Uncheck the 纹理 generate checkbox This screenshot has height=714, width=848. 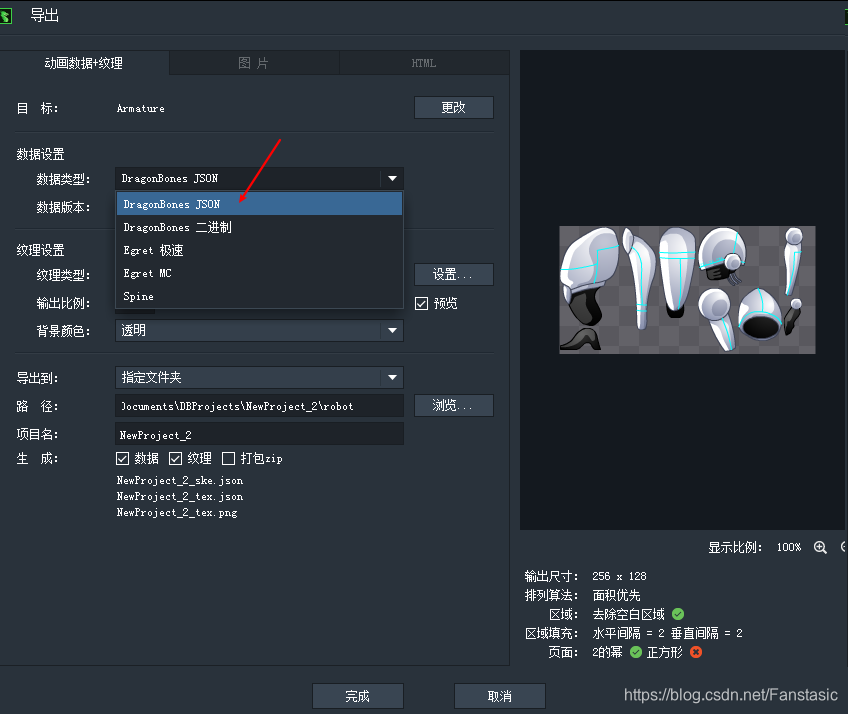click(x=175, y=459)
